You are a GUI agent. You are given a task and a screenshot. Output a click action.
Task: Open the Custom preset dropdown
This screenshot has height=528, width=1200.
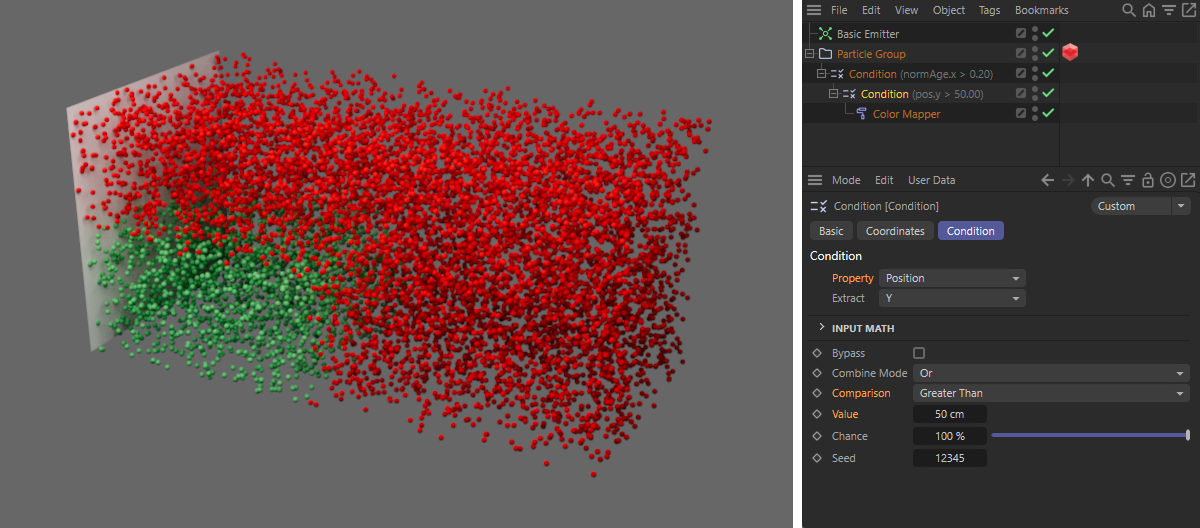pyautogui.click(x=1130, y=206)
